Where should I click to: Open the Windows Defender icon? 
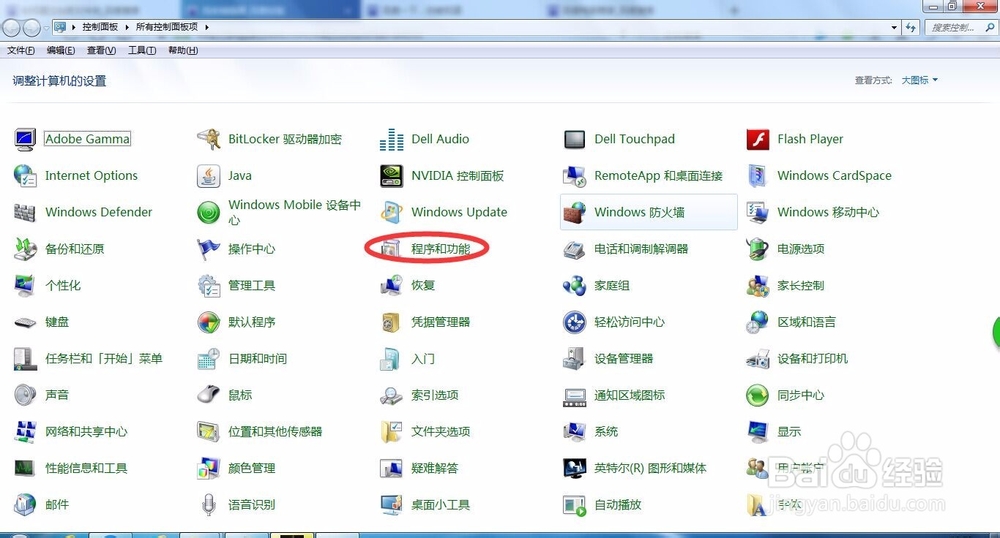tap(25, 212)
